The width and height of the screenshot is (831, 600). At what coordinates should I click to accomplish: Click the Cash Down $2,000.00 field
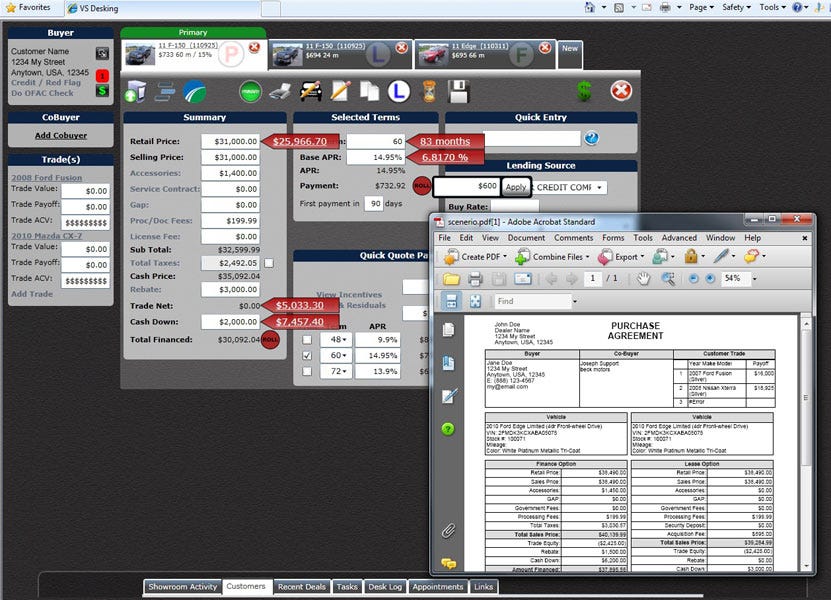click(x=231, y=322)
